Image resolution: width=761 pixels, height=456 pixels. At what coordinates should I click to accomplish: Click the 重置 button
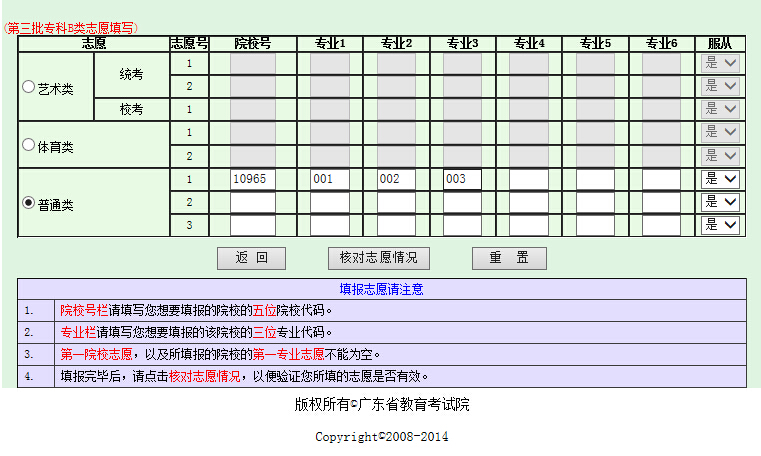(x=509, y=258)
